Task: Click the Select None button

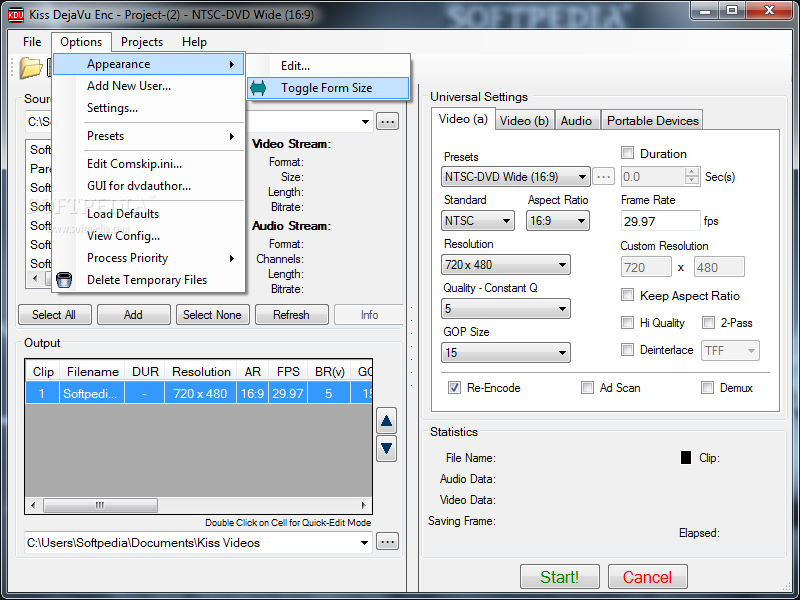Action: pos(212,315)
